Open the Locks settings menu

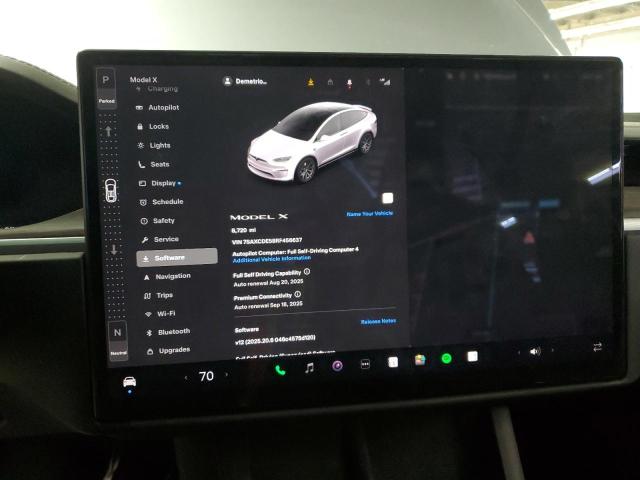(x=153, y=127)
